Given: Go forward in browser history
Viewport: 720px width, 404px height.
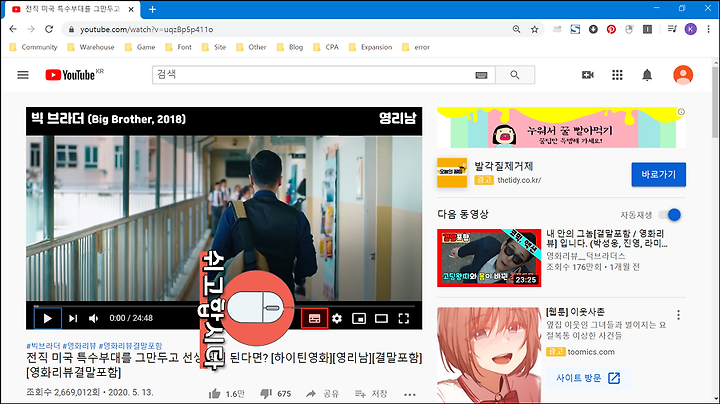Looking at the screenshot, I should [31, 29].
